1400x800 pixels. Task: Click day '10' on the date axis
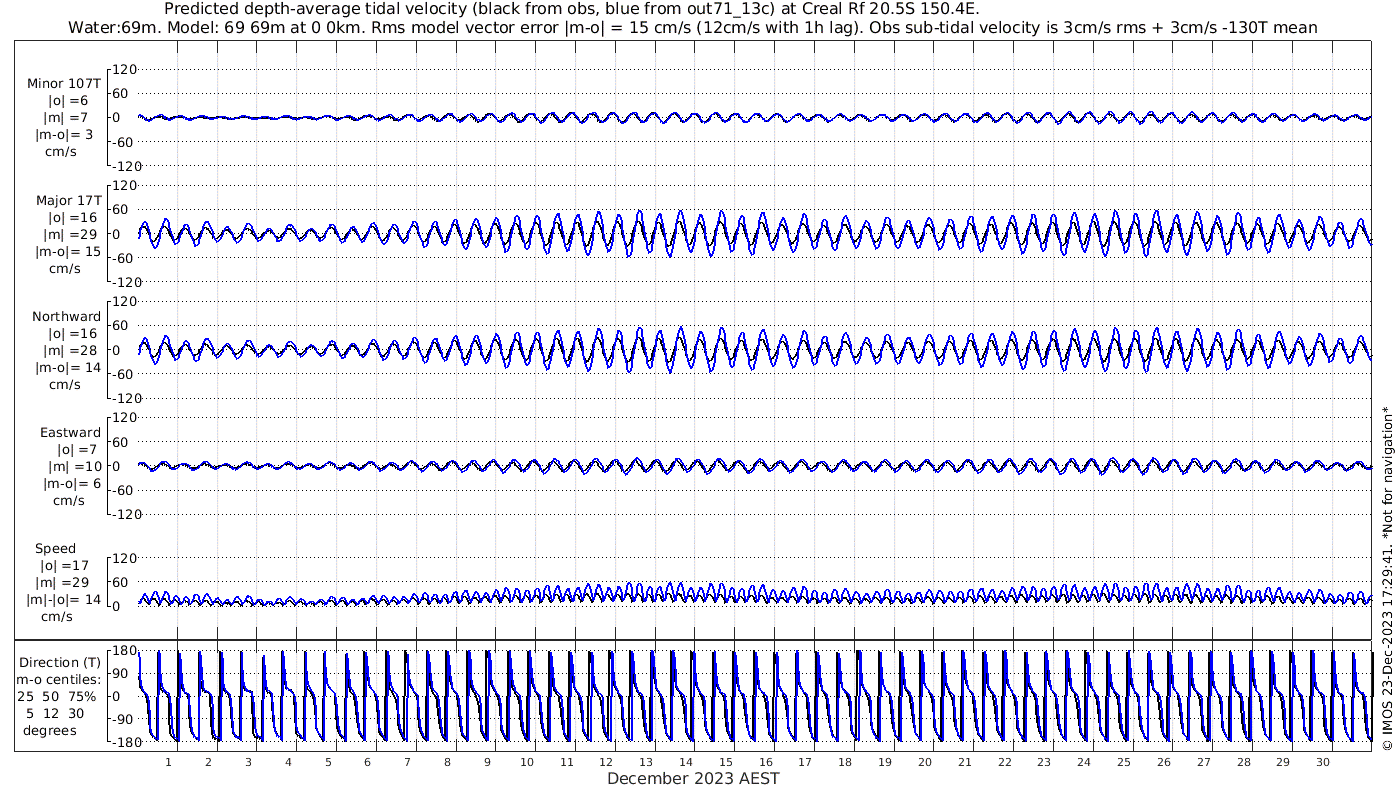coord(526,763)
